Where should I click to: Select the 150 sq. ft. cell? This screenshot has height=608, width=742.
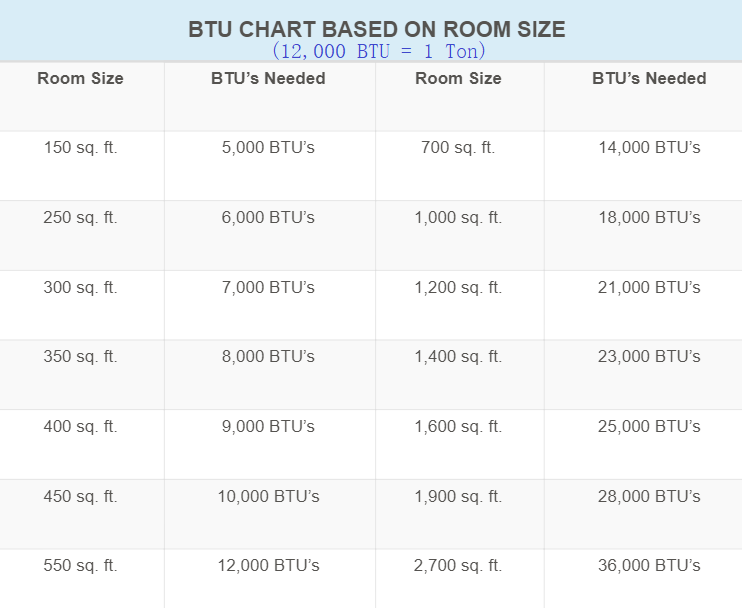point(81,148)
